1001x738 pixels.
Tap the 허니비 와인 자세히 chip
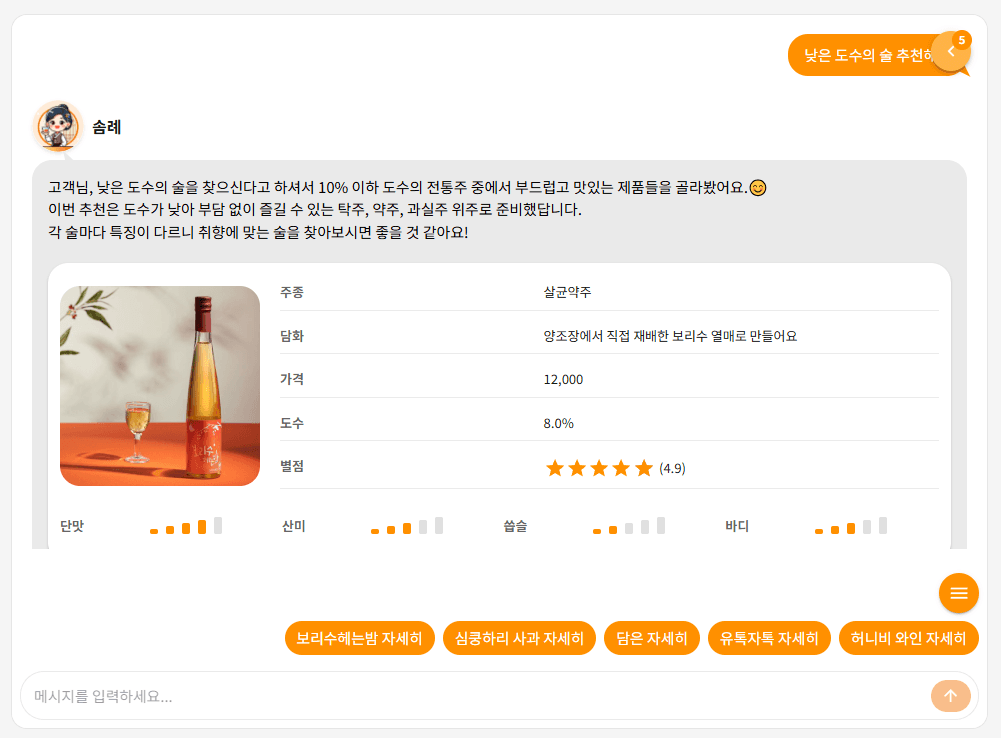click(908, 638)
